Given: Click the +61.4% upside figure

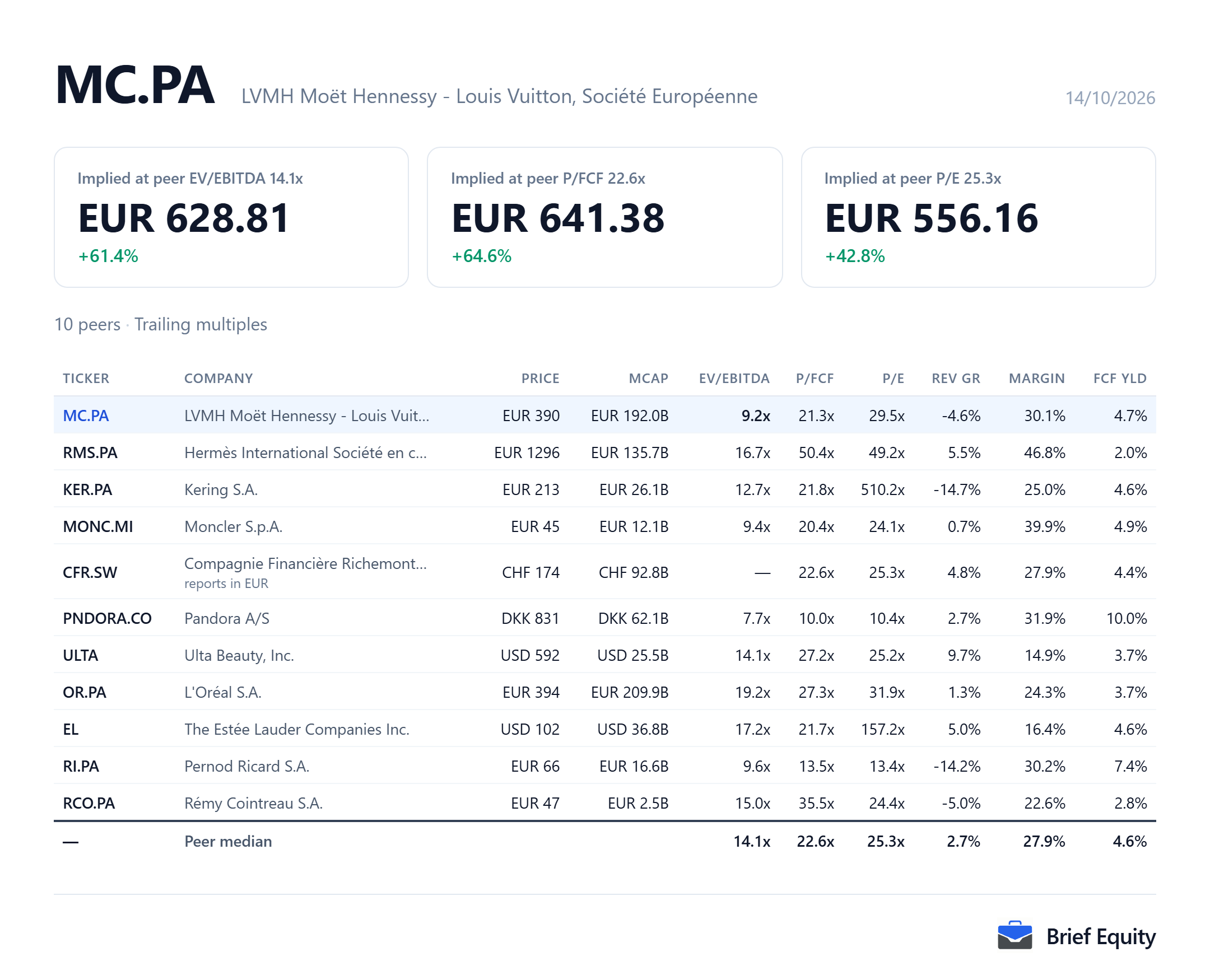Looking at the screenshot, I should point(108,256).
